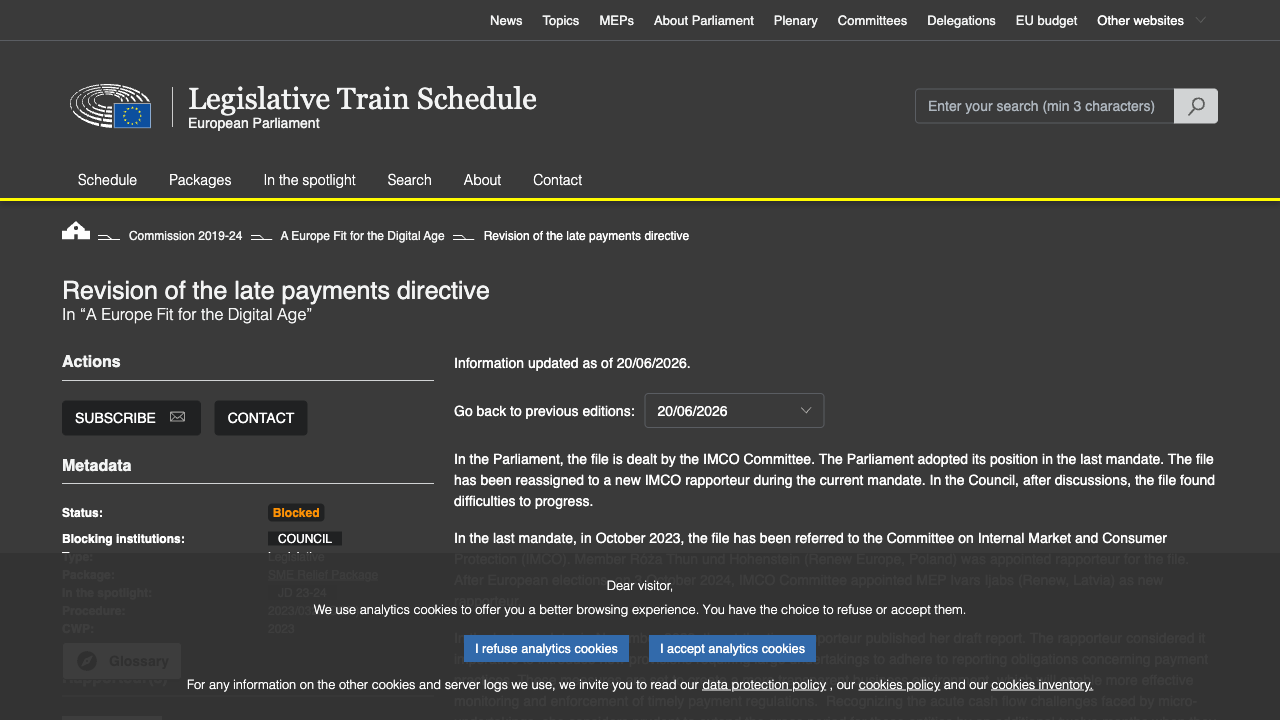Open Topics in top bar
1280x720 pixels.
click(x=561, y=20)
